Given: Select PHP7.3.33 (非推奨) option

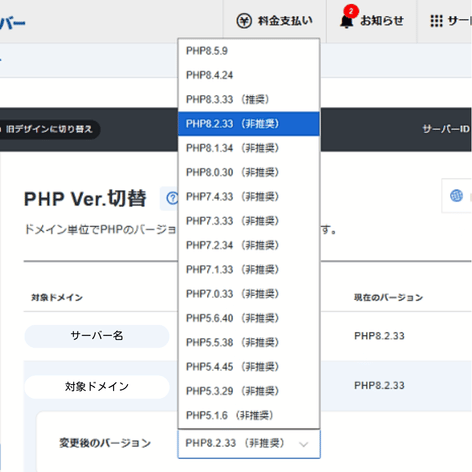Looking at the screenshot, I should pyautogui.click(x=249, y=221).
